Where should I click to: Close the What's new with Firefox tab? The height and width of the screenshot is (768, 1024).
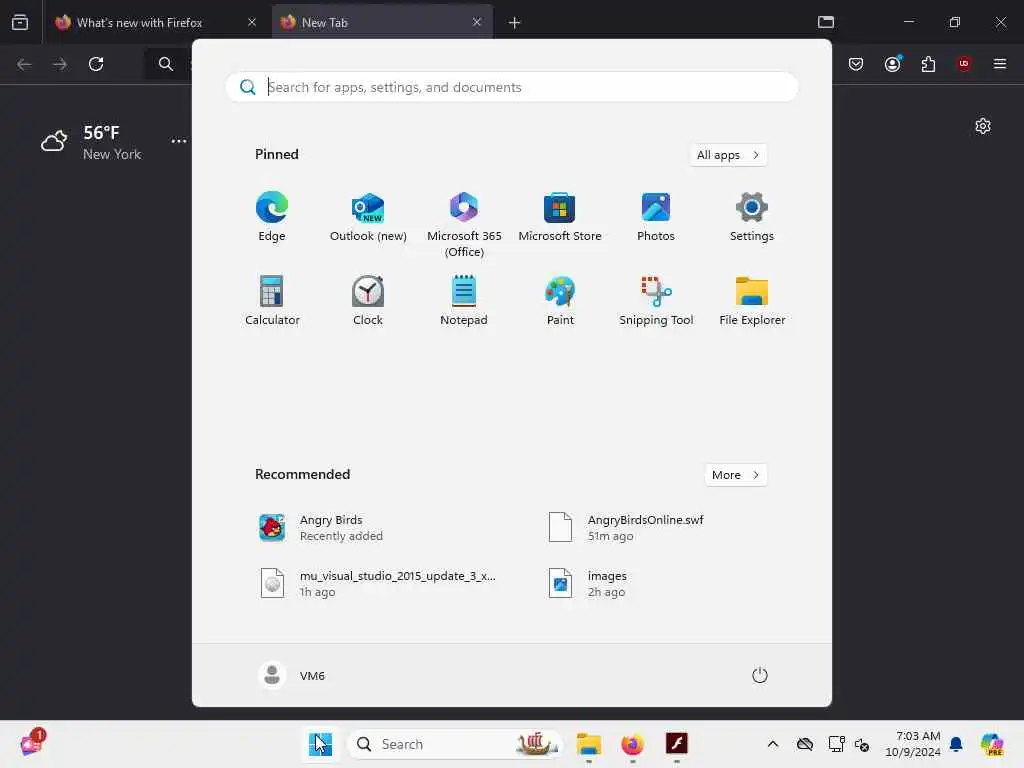tap(252, 22)
